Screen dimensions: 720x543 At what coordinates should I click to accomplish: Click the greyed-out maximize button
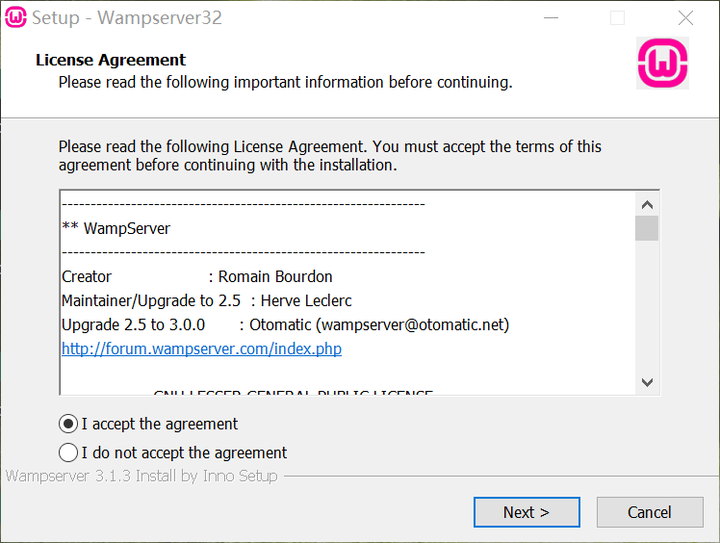point(617,18)
